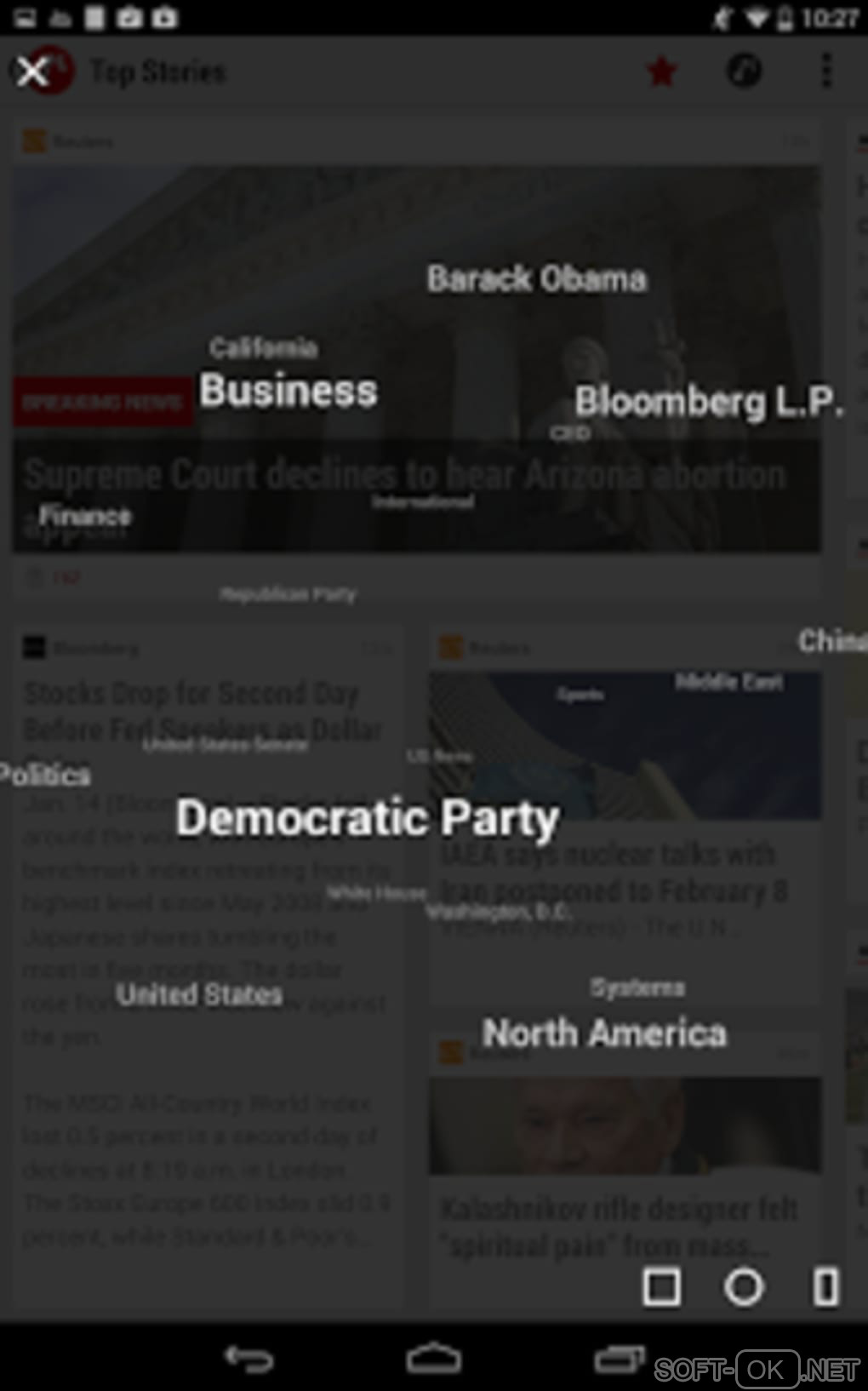The height and width of the screenshot is (1391, 868).
Task: Tap the Systems topic tag
Action: tap(637, 987)
